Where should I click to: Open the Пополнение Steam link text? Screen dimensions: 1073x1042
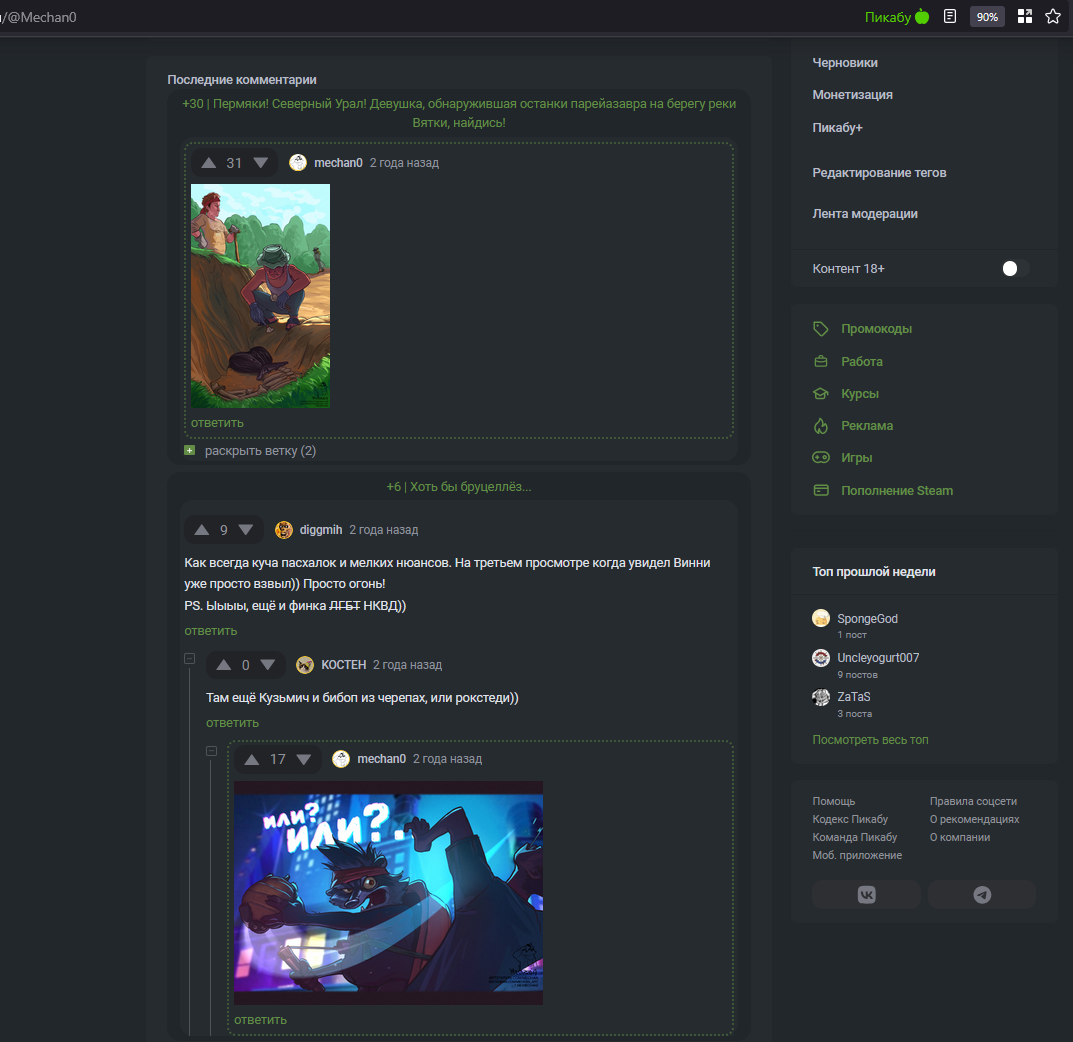pyautogui.click(x=896, y=491)
